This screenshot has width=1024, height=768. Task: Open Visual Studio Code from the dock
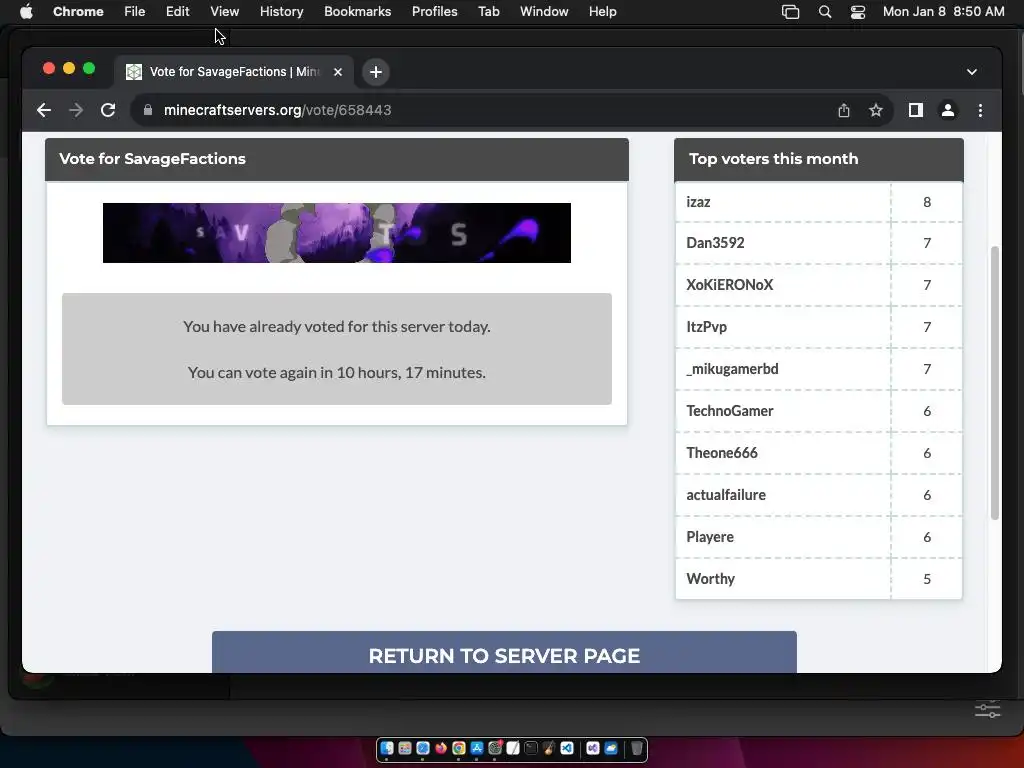tap(567, 748)
